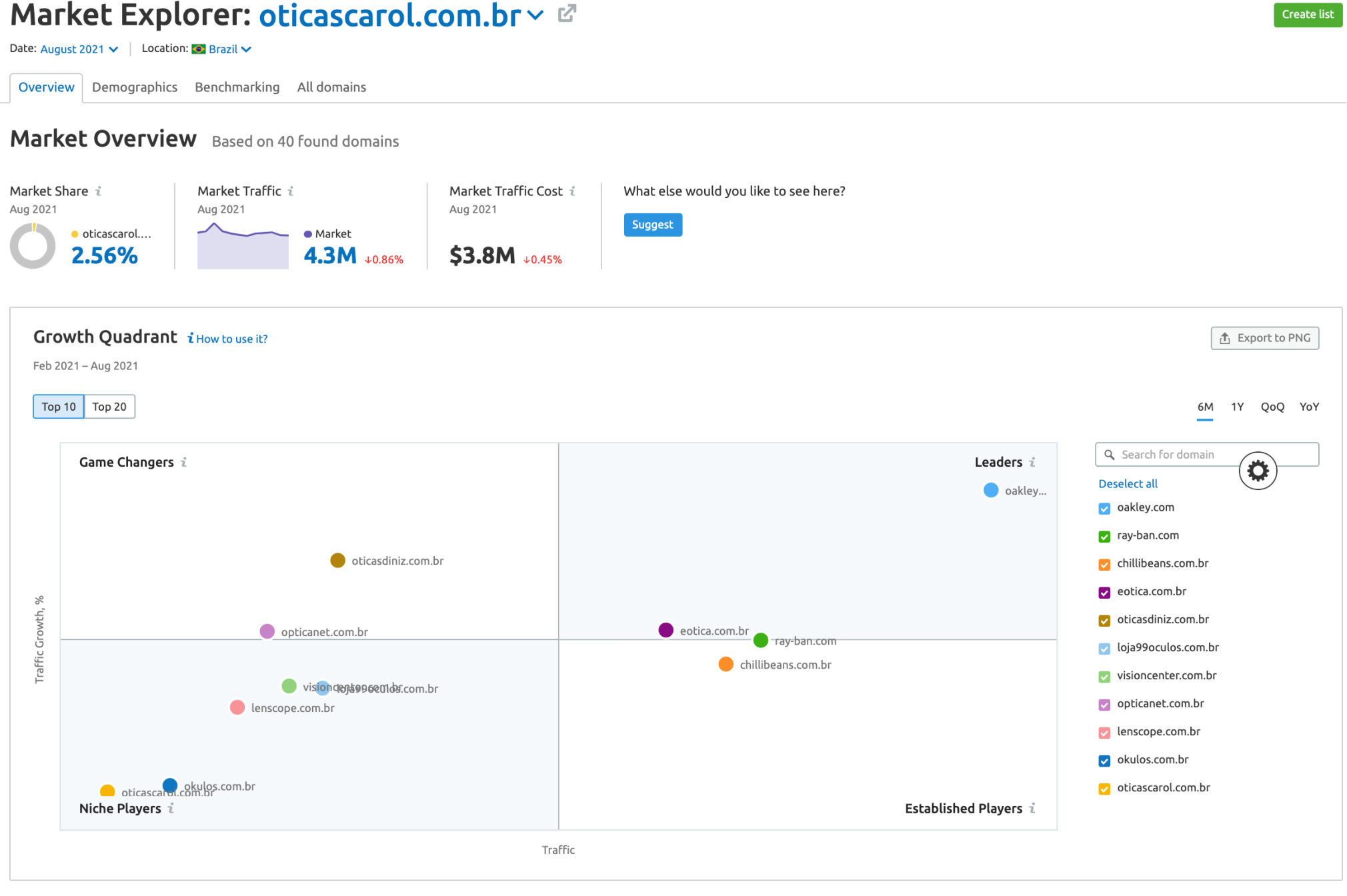Focus the Search for domain field
This screenshot has height=896, width=1347.
point(1206,455)
